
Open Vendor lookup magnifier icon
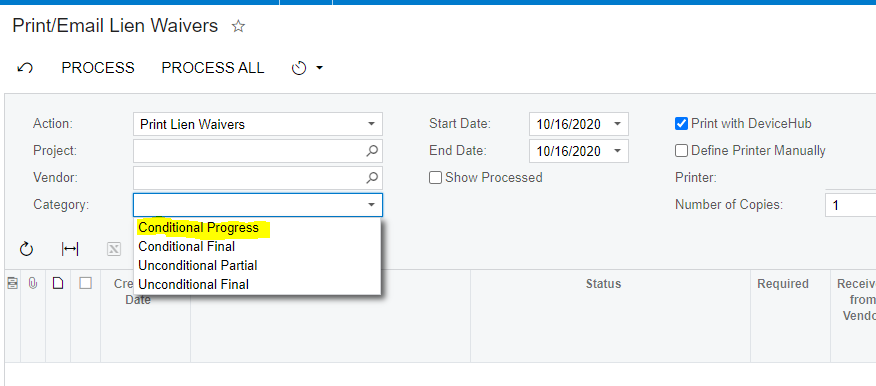tap(372, 178)
